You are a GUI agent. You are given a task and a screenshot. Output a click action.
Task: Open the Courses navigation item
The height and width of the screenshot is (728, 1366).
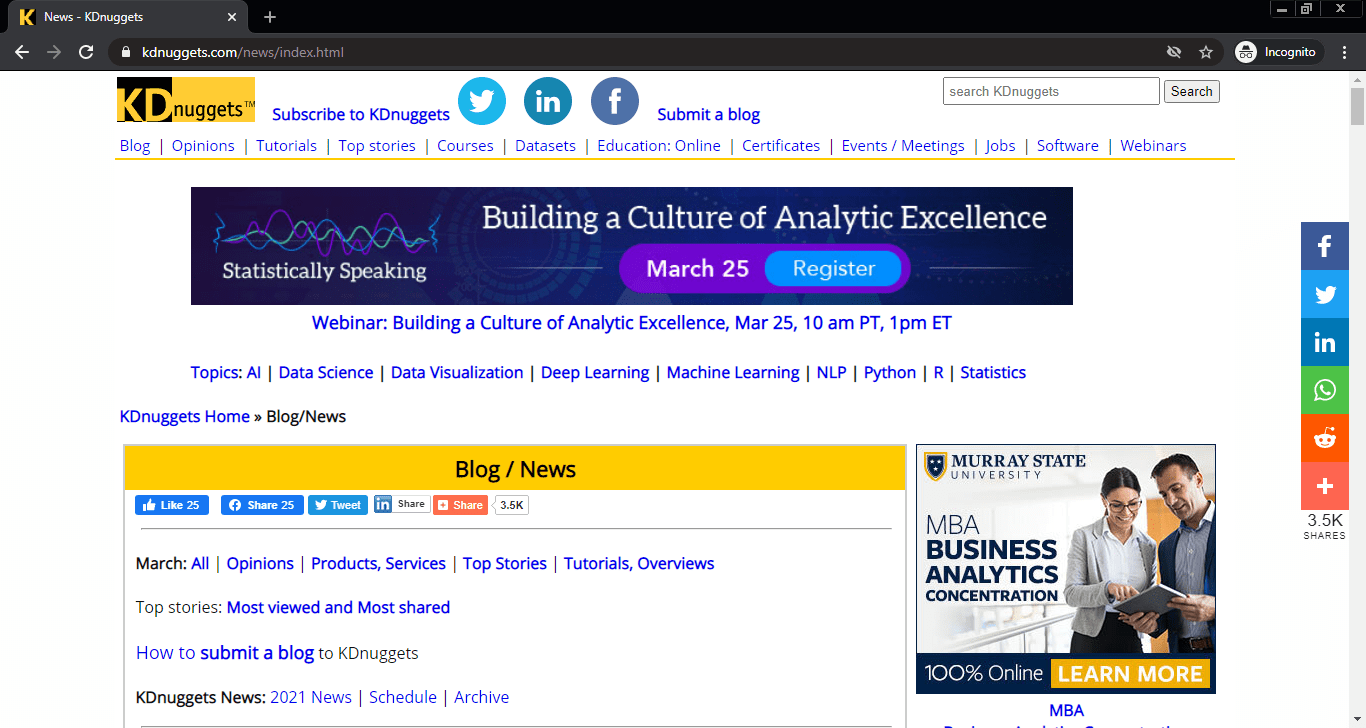(x=465, y=145)
